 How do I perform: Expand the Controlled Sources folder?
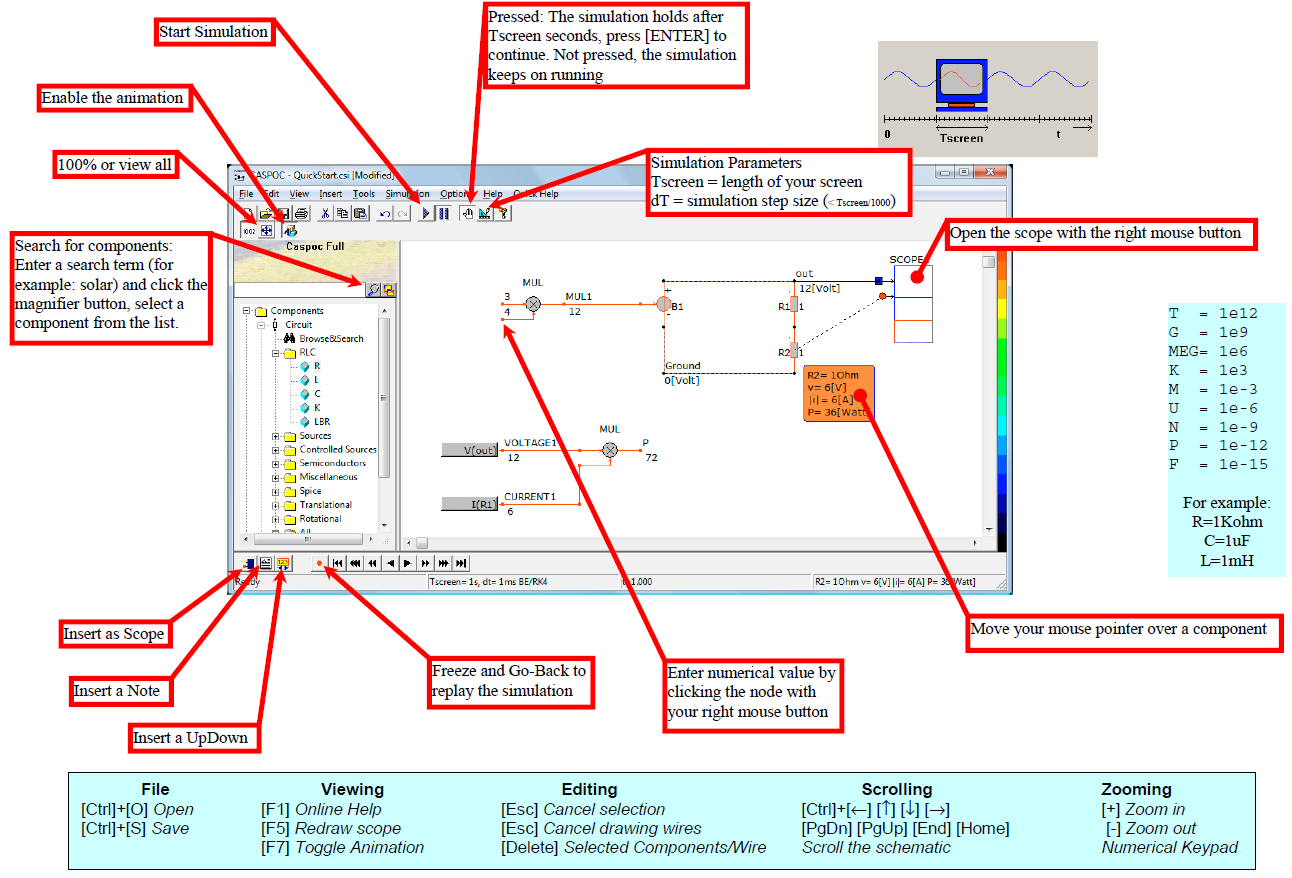coord(276,450)
